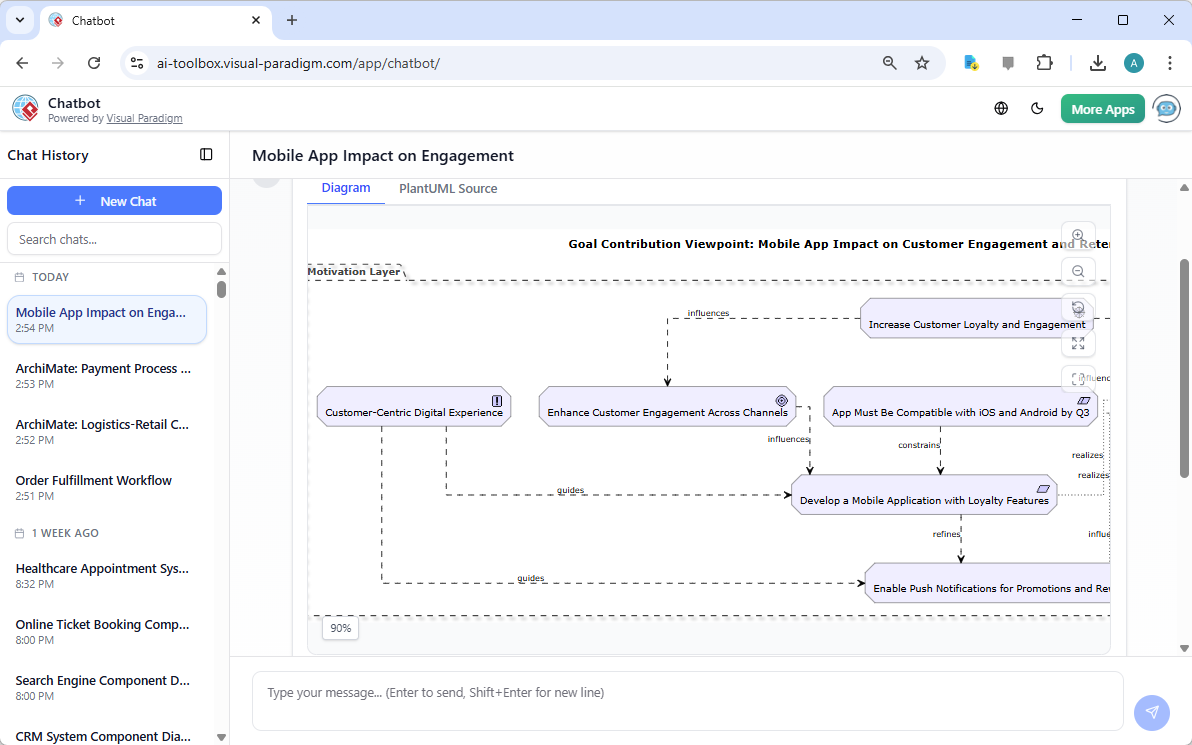This screenshot has height=745, width=1192.
Task: Collapse the Chat History sidebar
Action: tap(206, 155)
